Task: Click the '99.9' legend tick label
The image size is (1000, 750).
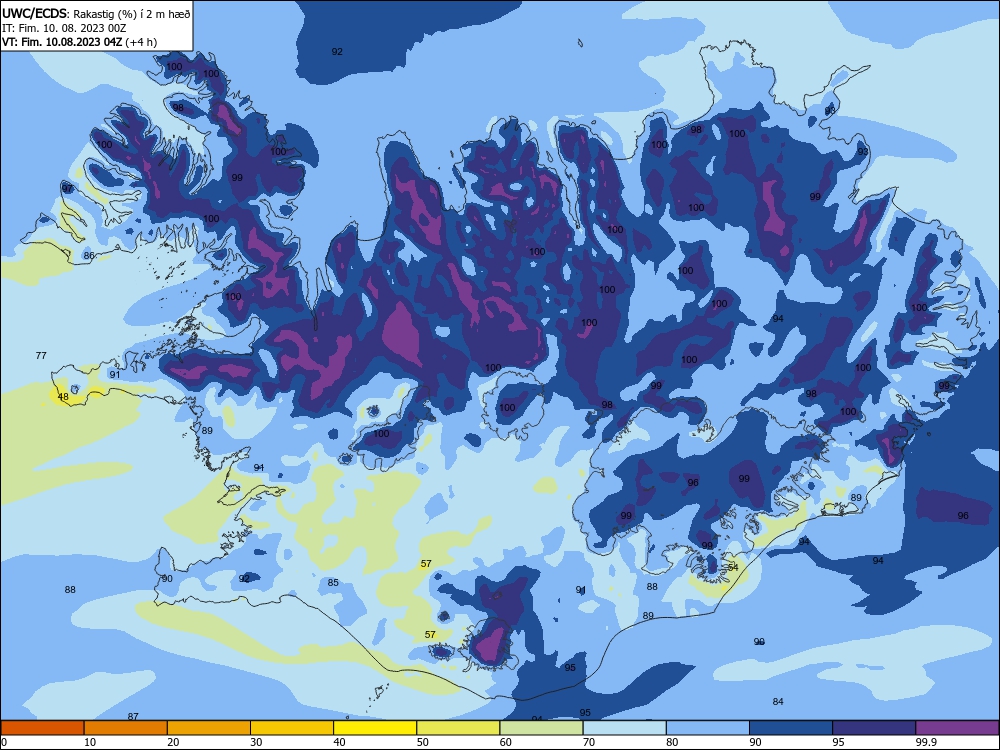Action: [x=926, y=742]
